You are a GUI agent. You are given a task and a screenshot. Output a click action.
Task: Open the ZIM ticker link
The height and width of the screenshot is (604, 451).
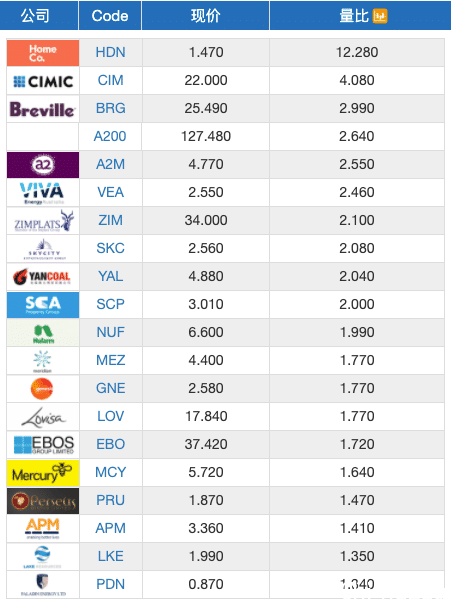point(111,220)
